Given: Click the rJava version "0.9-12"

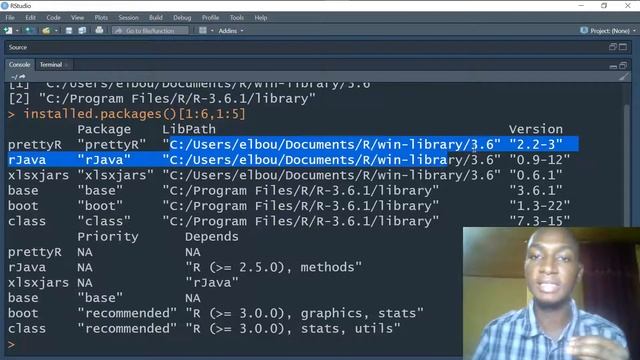Looking at the screenshot, I should [x=540, y=160].
